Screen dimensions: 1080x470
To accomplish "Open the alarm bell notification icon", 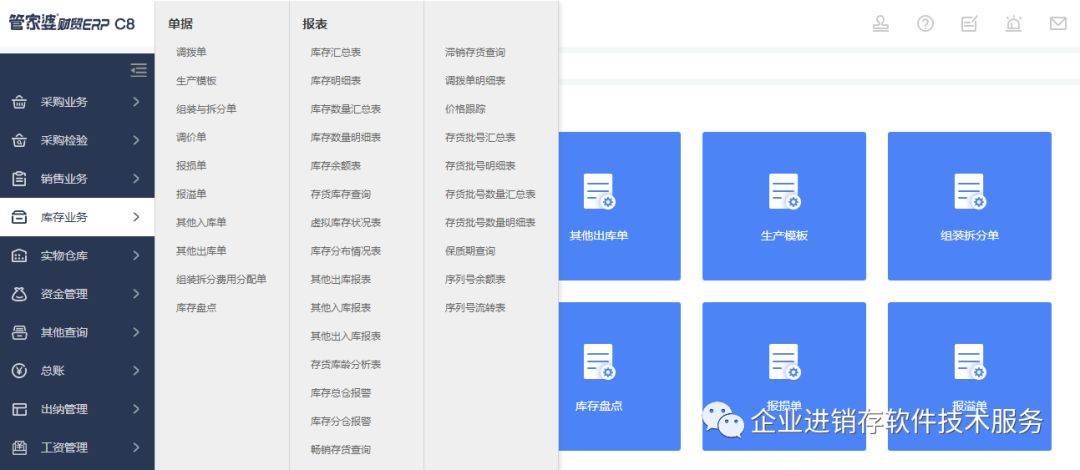I will 1013,24.
